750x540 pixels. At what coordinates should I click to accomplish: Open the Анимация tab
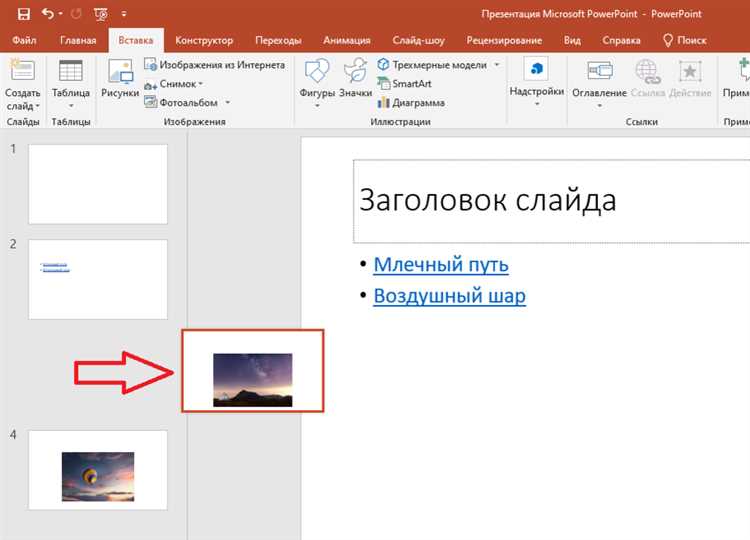[x=347, y=40]
